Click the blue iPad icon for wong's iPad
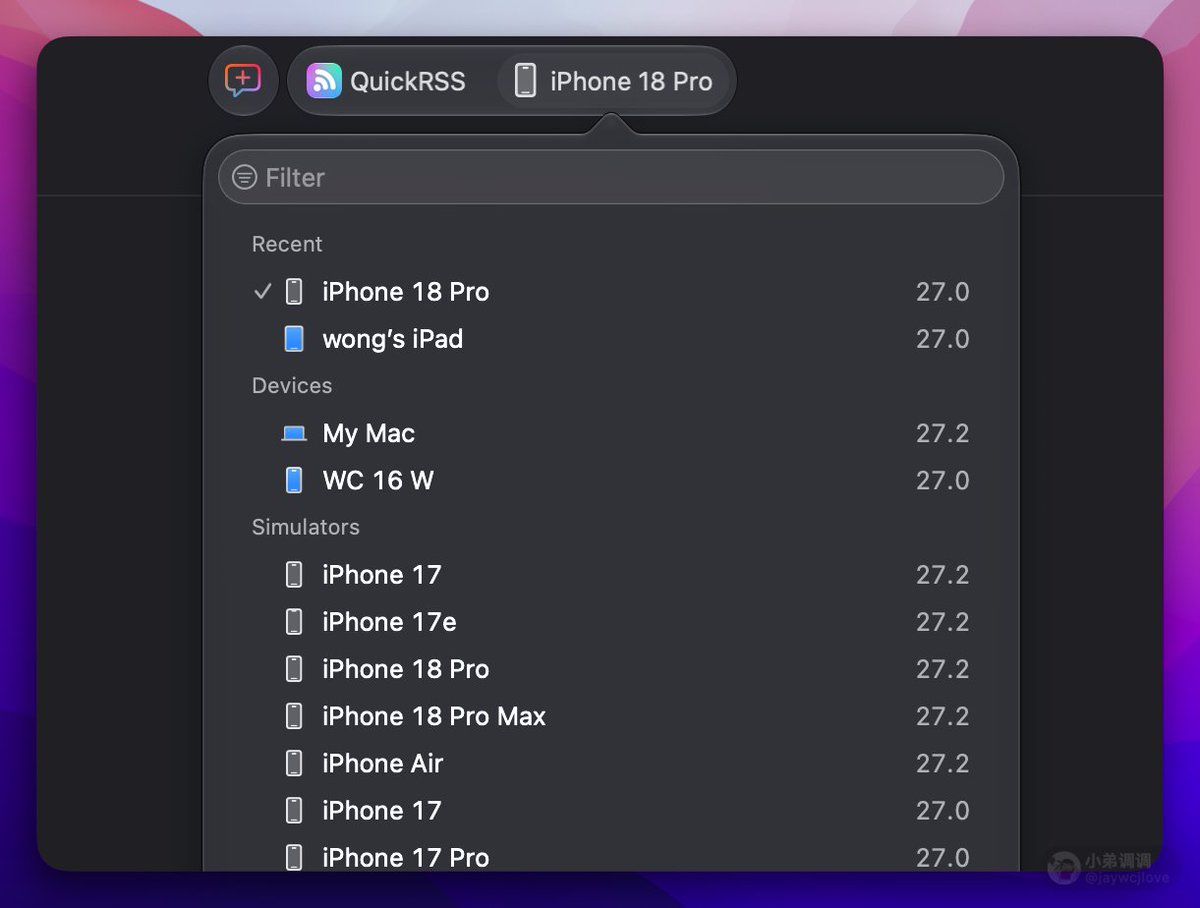The width and height of the screenshot is (1200, 908). coord(294,339)
